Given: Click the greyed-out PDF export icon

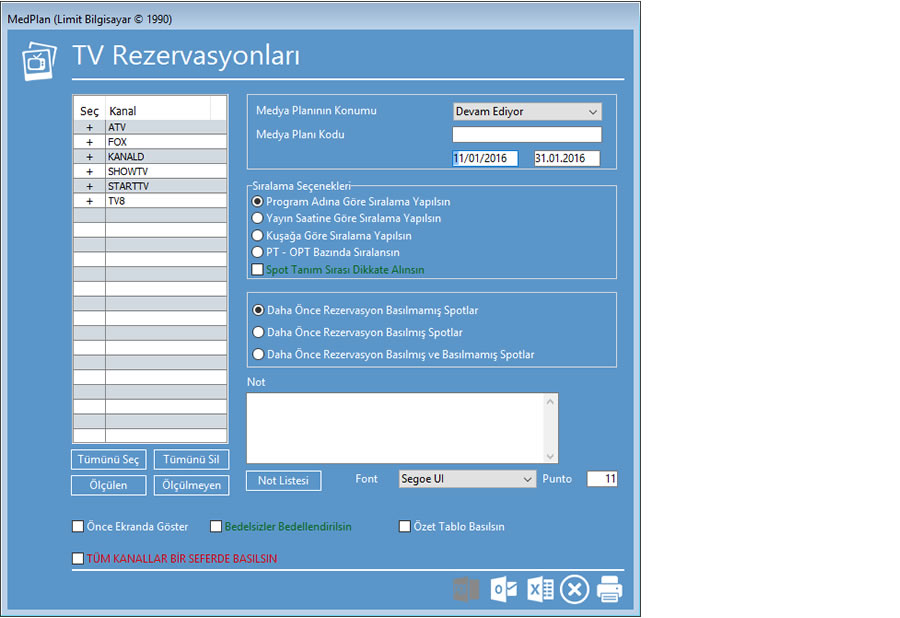Looking at the screenshot, I should click(x=466, y=590).
